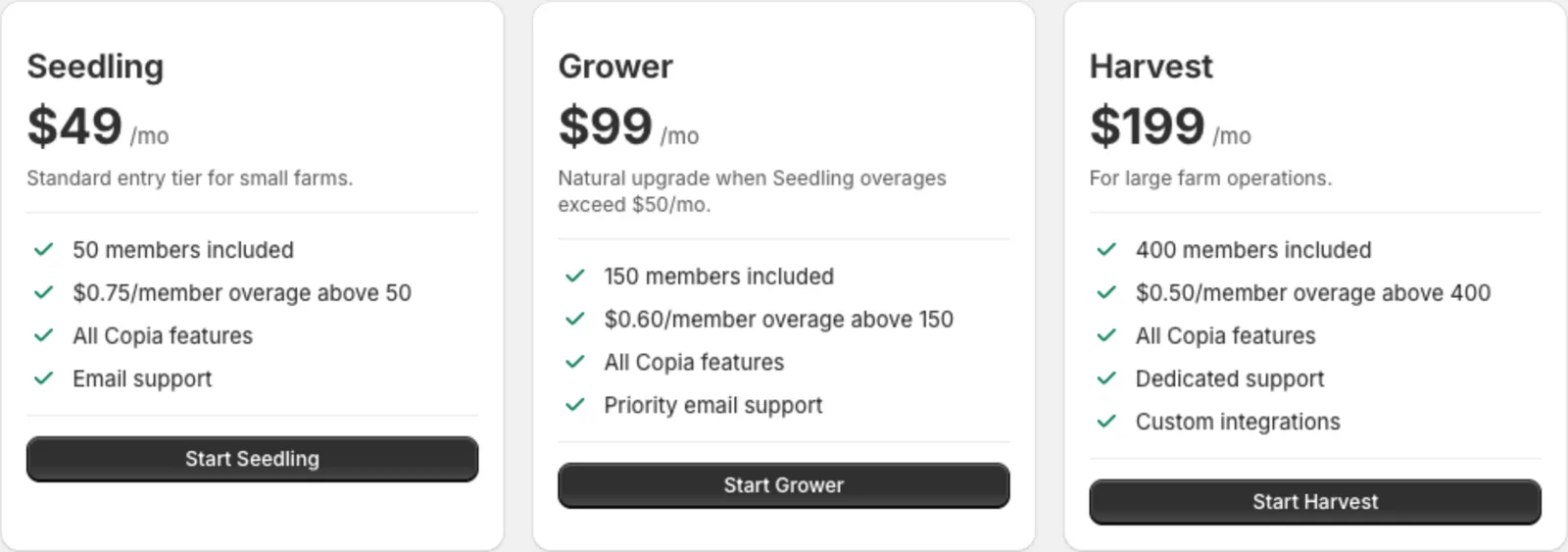
Task: Click checkmark beside $0.60/member overage above 150
Action: tap(575, 320)
